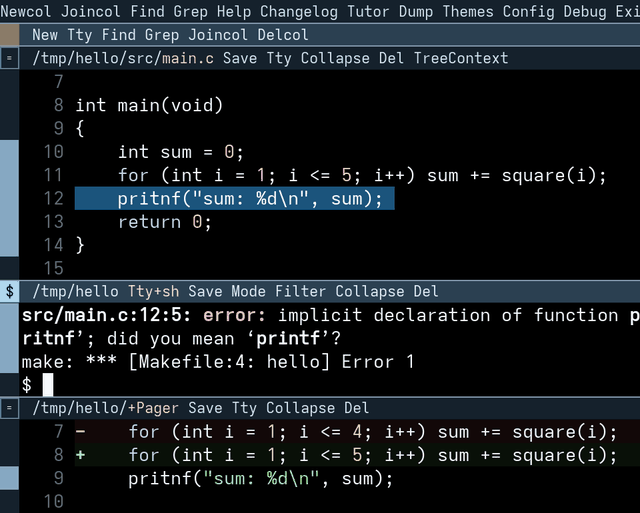Collapse the +Pager window
The image size is (640, 513).
click(x=300, y=408)
